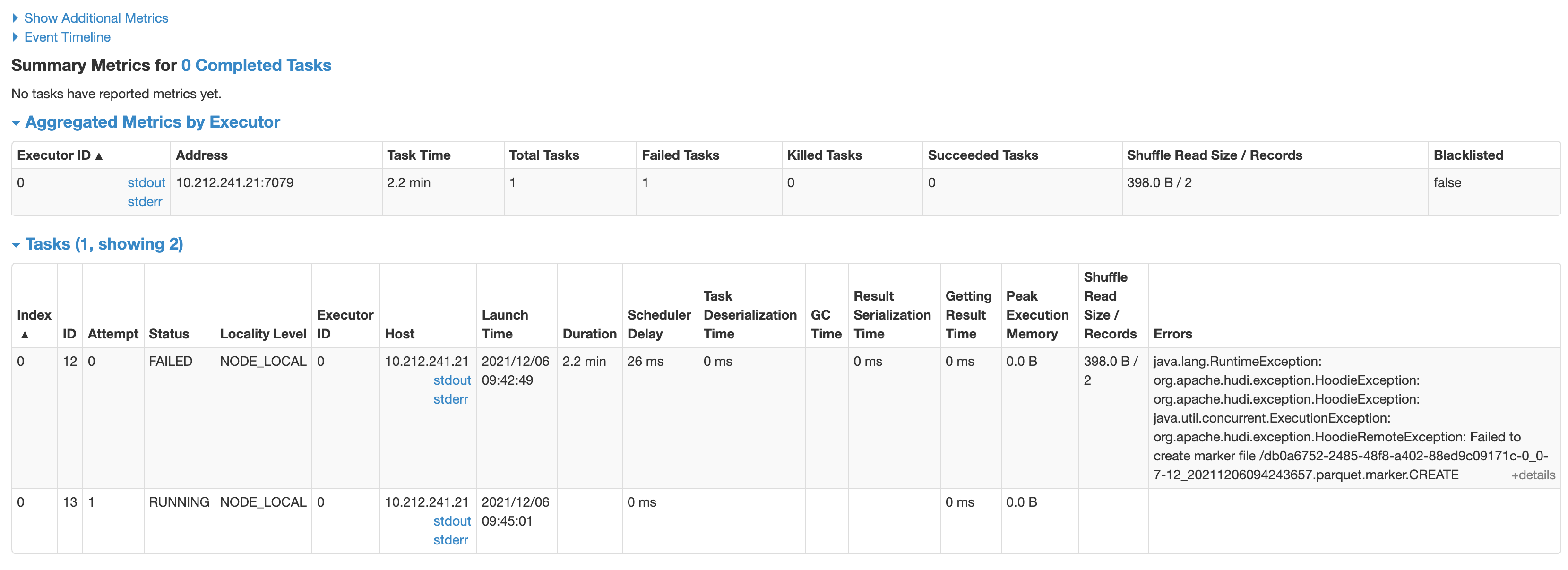View stdout log of failed task 12
Viewport: 1568px width, 570px height.
coord(452,380)
